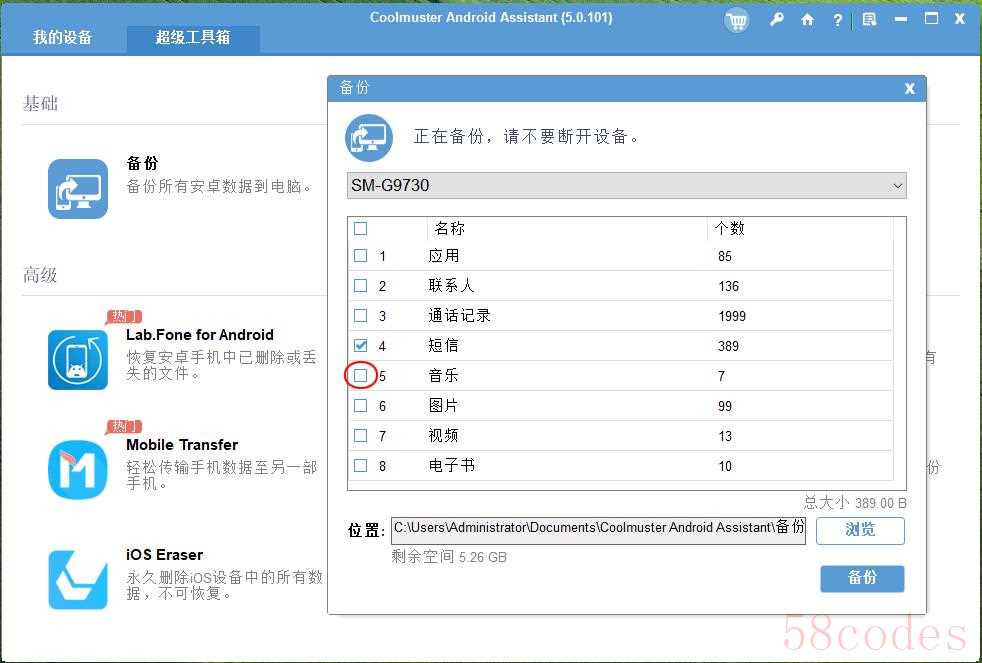Select the 电子书 row name
This screenshot has height=663, width=982.
[x=452, y=466]
